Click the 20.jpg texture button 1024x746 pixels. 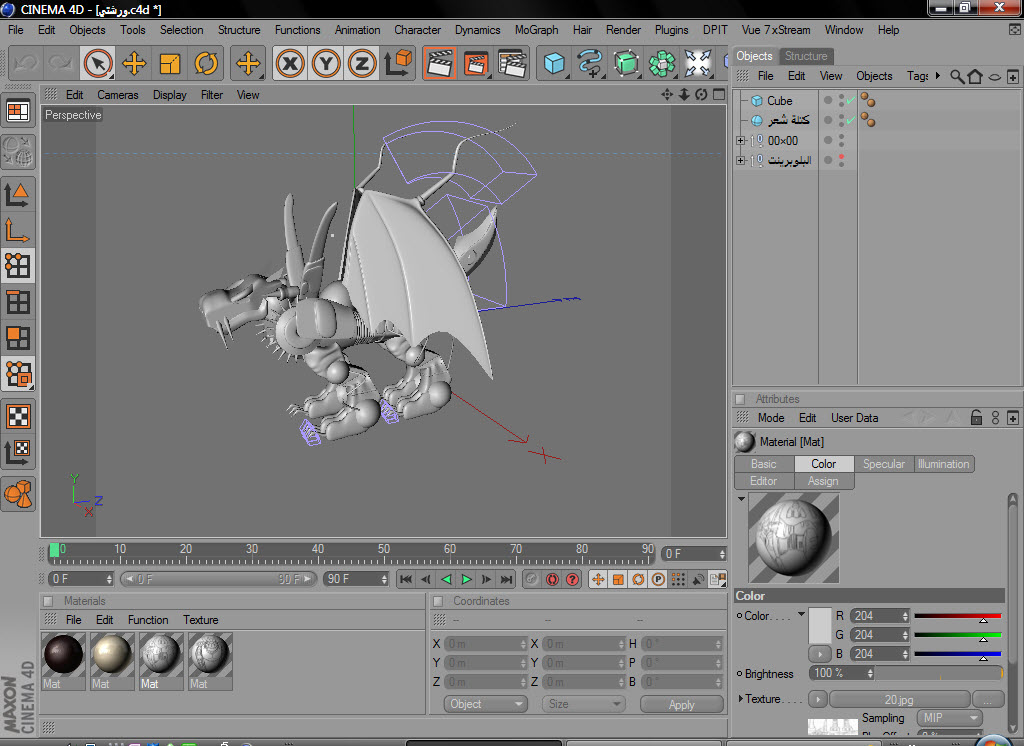coord(899,699)
